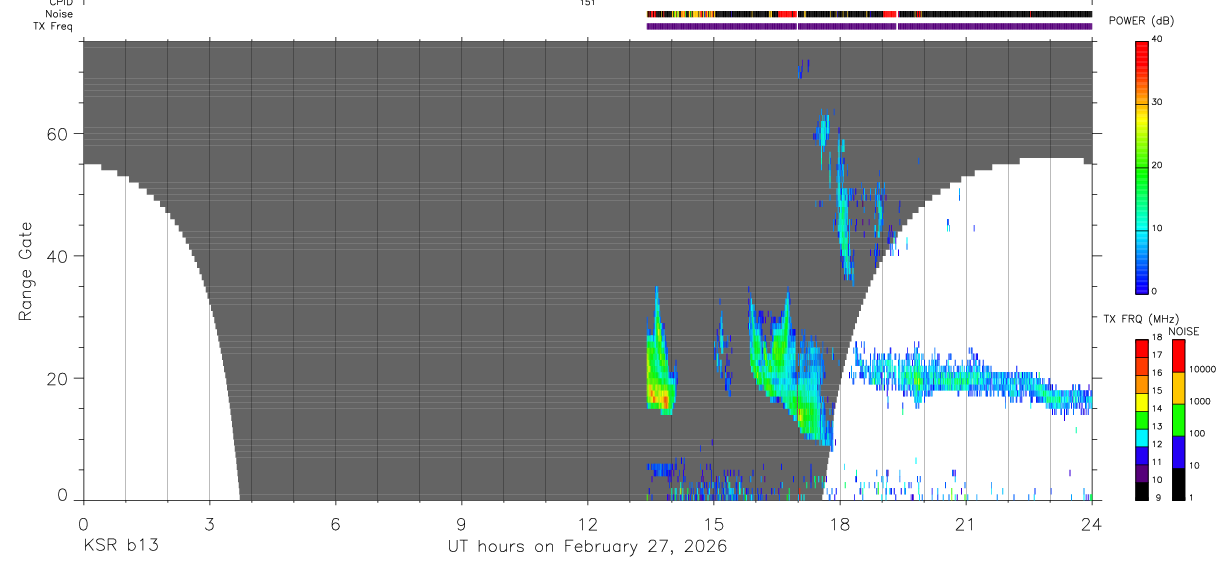Click the 1000 label on the NOISE scale
Image resolution: width=1228 pixels, height=567 pixels.
[1200, 401]
